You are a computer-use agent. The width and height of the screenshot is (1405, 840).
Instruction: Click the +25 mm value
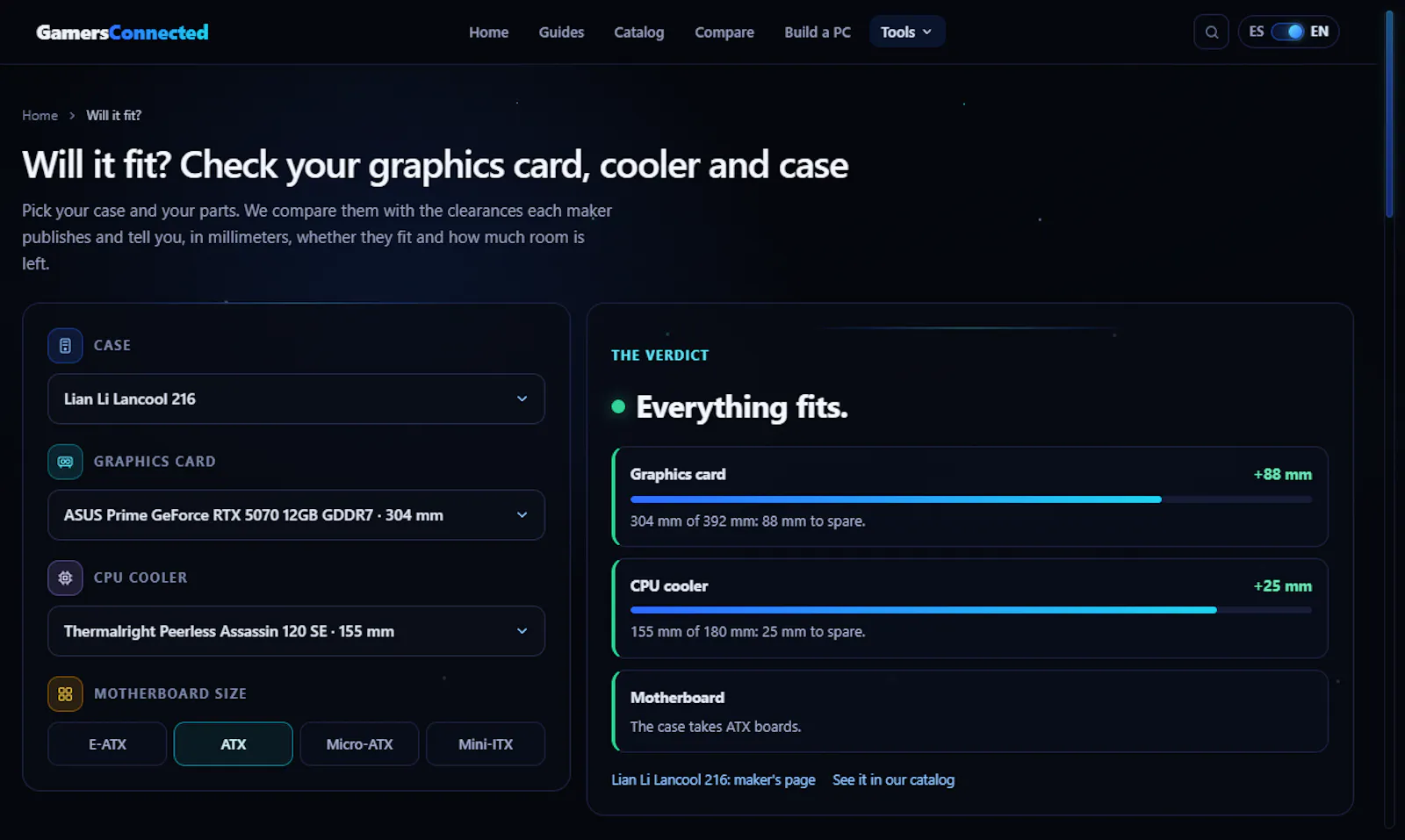point(1282,586)
